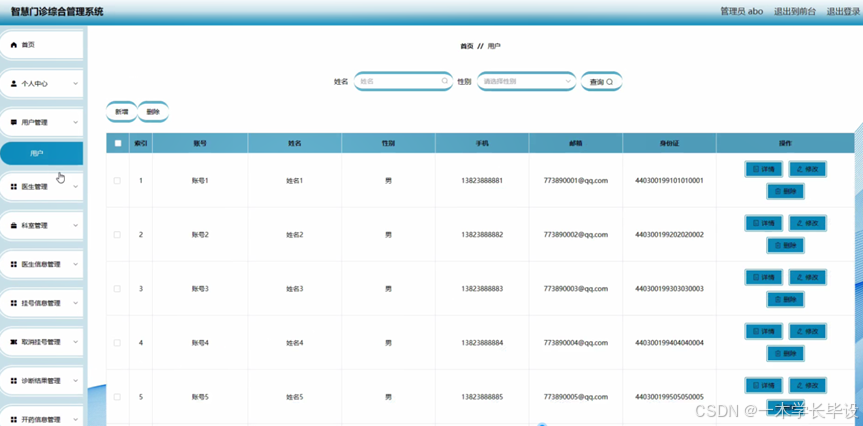Click 修改 for the 账号4 row
The image size is (863, 426).
point(807,331)
